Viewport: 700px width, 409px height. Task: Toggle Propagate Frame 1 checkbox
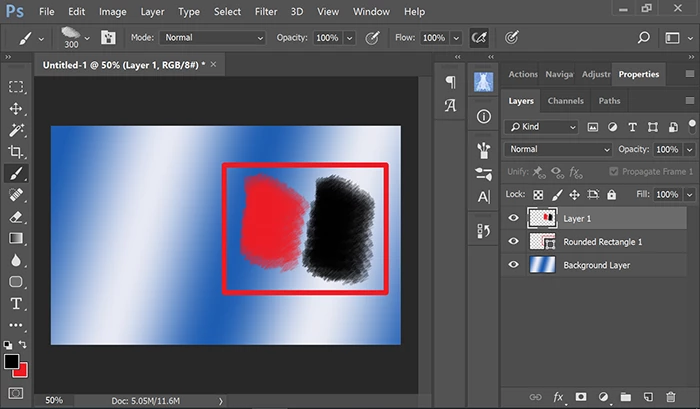tap(614, 171)
